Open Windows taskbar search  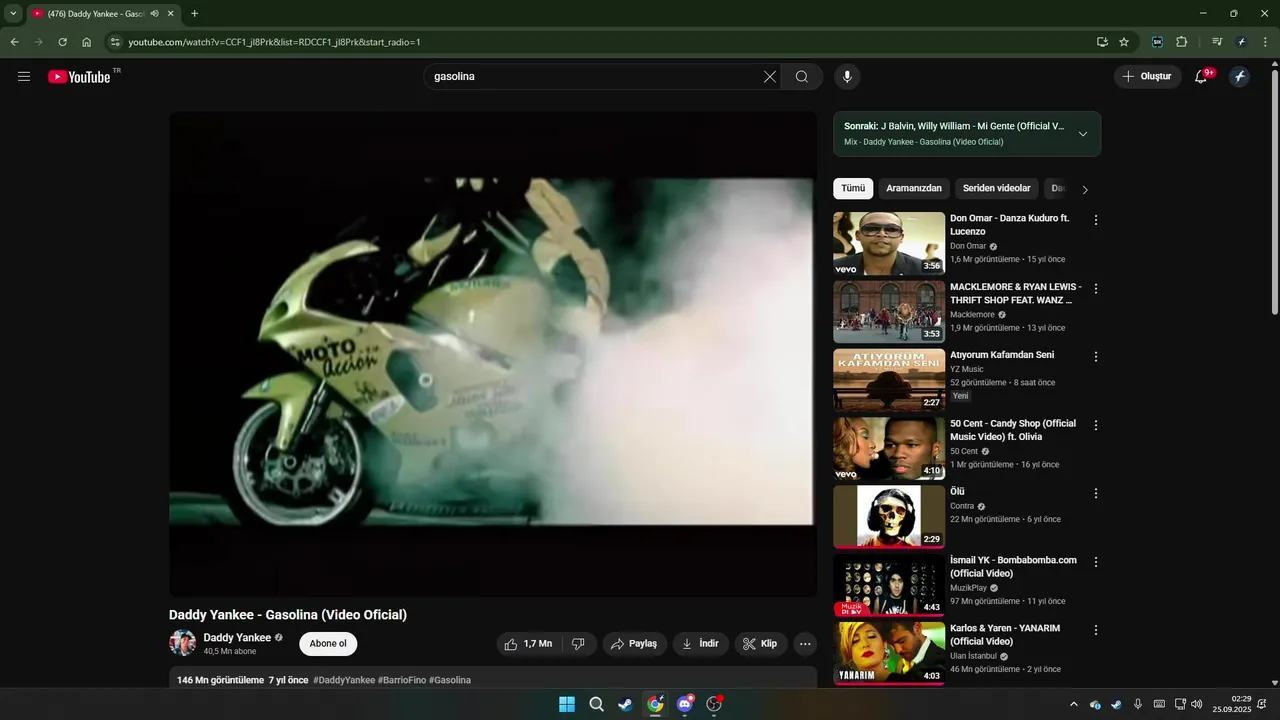[x=596, y=704]
